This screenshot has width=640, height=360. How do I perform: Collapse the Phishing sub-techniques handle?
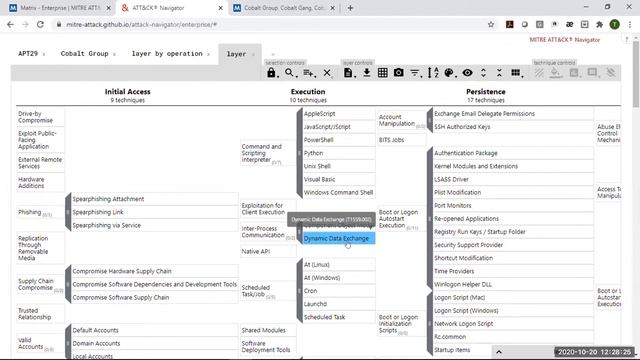tap(68, 212)
